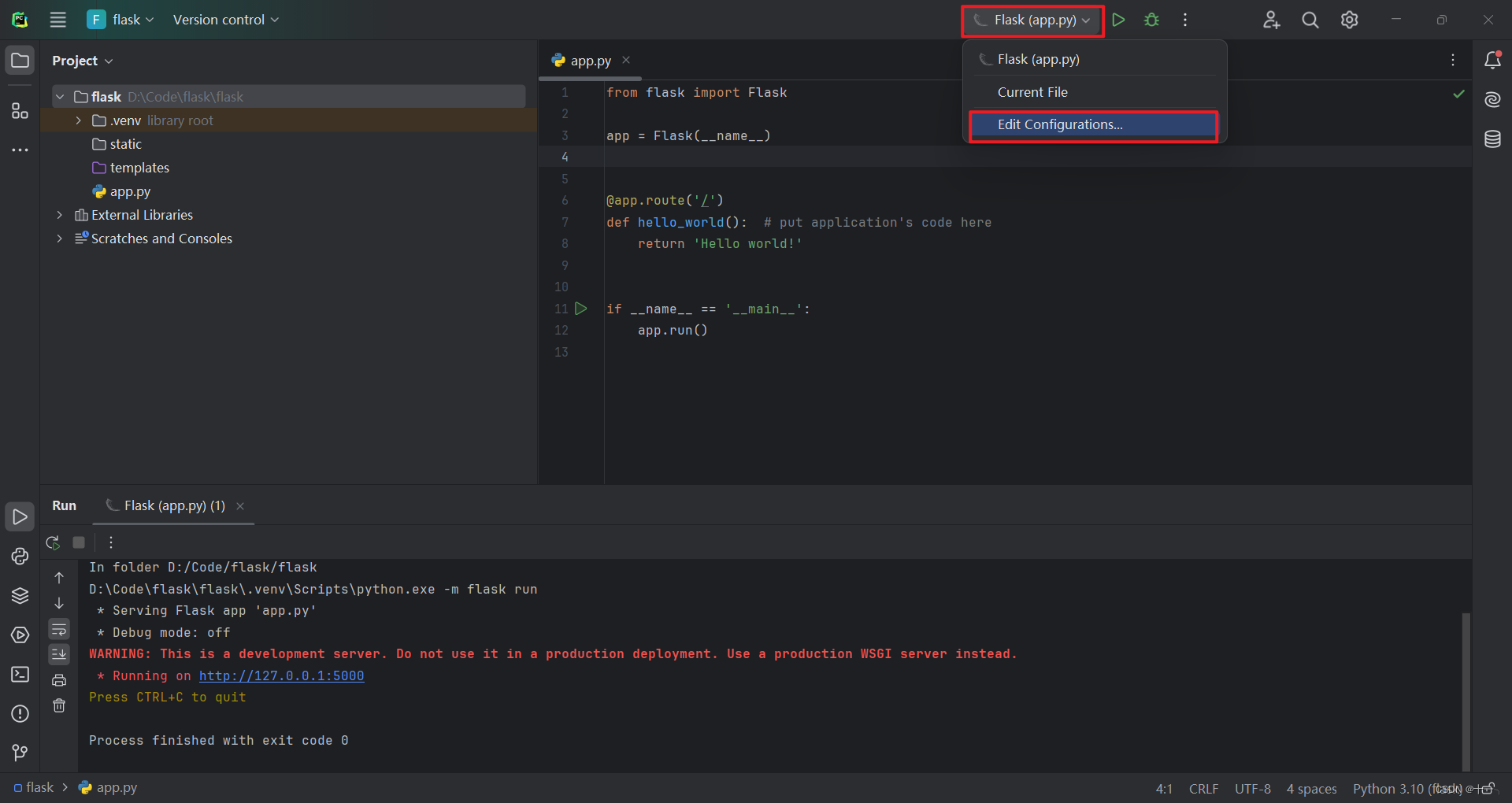Viewport: 1512px width, 803px height.
Task: Click Run console vertical scrollbar
Action: (x=1466, y=692)
